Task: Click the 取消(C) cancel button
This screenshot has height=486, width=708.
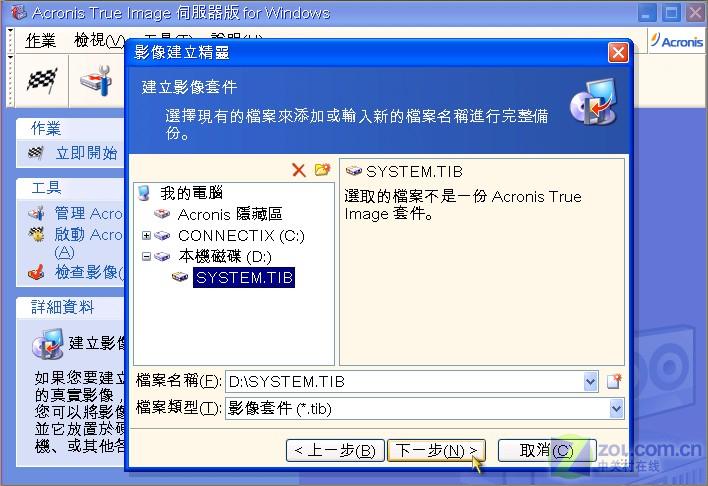Action: point(547,450)
